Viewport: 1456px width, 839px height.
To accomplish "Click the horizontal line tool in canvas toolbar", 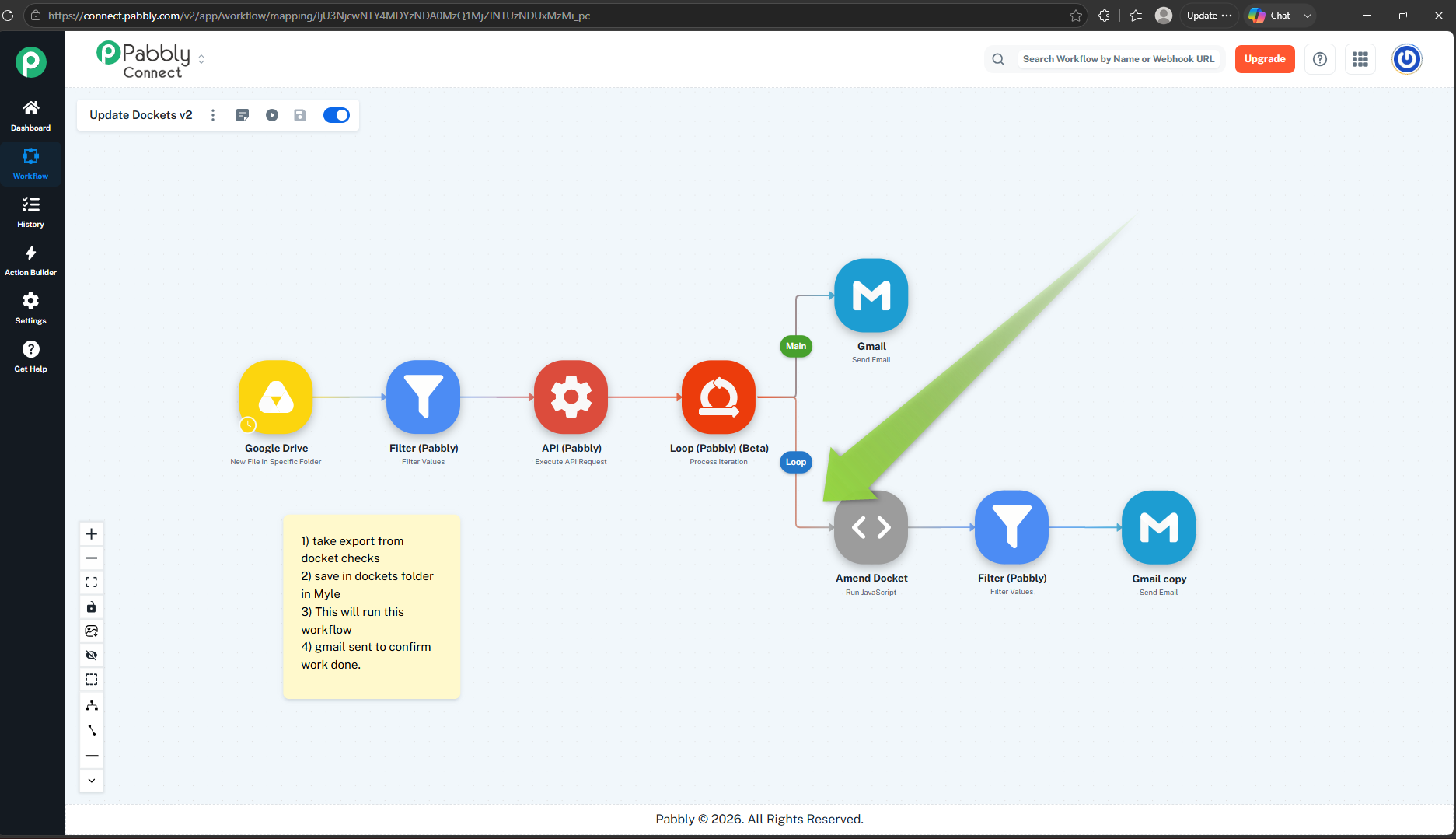I will pos(92,756).
